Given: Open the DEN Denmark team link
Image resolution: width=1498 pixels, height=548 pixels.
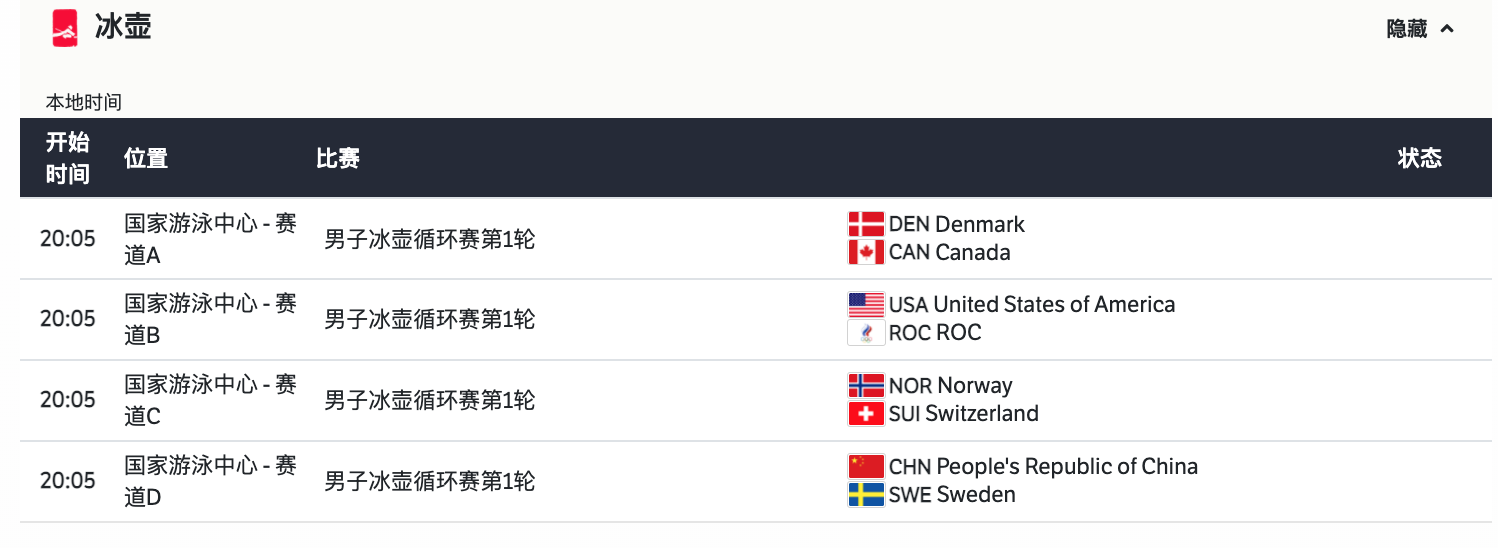Looking at the screenshot, I should (x=956, y=224).
